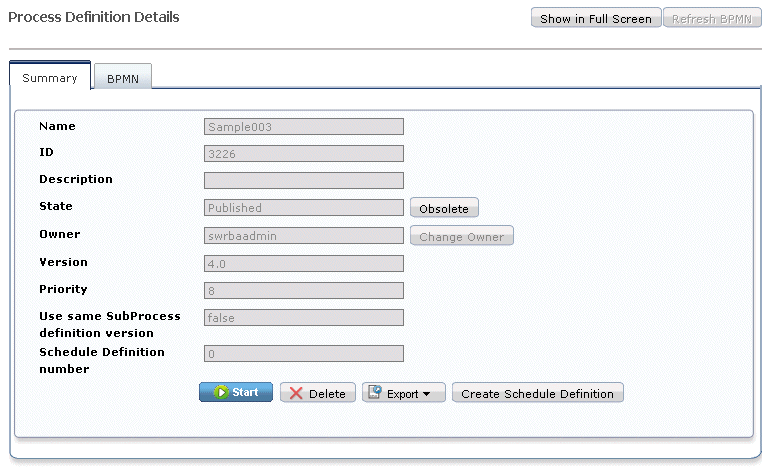The width and height of the screenshot is (774, 469).
Task: Click the Owner field showing swrbaadmin
Action: coord(304,235)
